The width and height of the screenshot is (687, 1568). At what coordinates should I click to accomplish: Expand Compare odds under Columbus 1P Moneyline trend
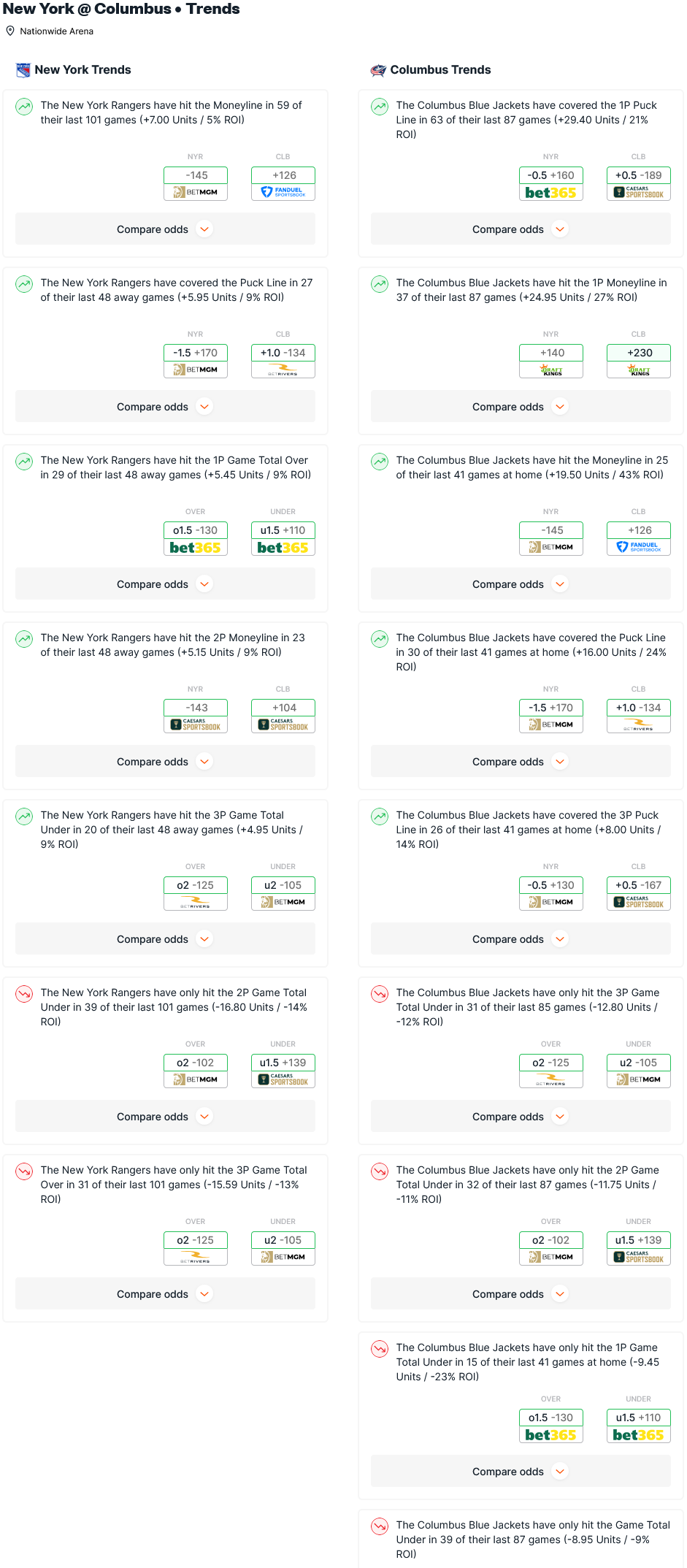point(521,407)
